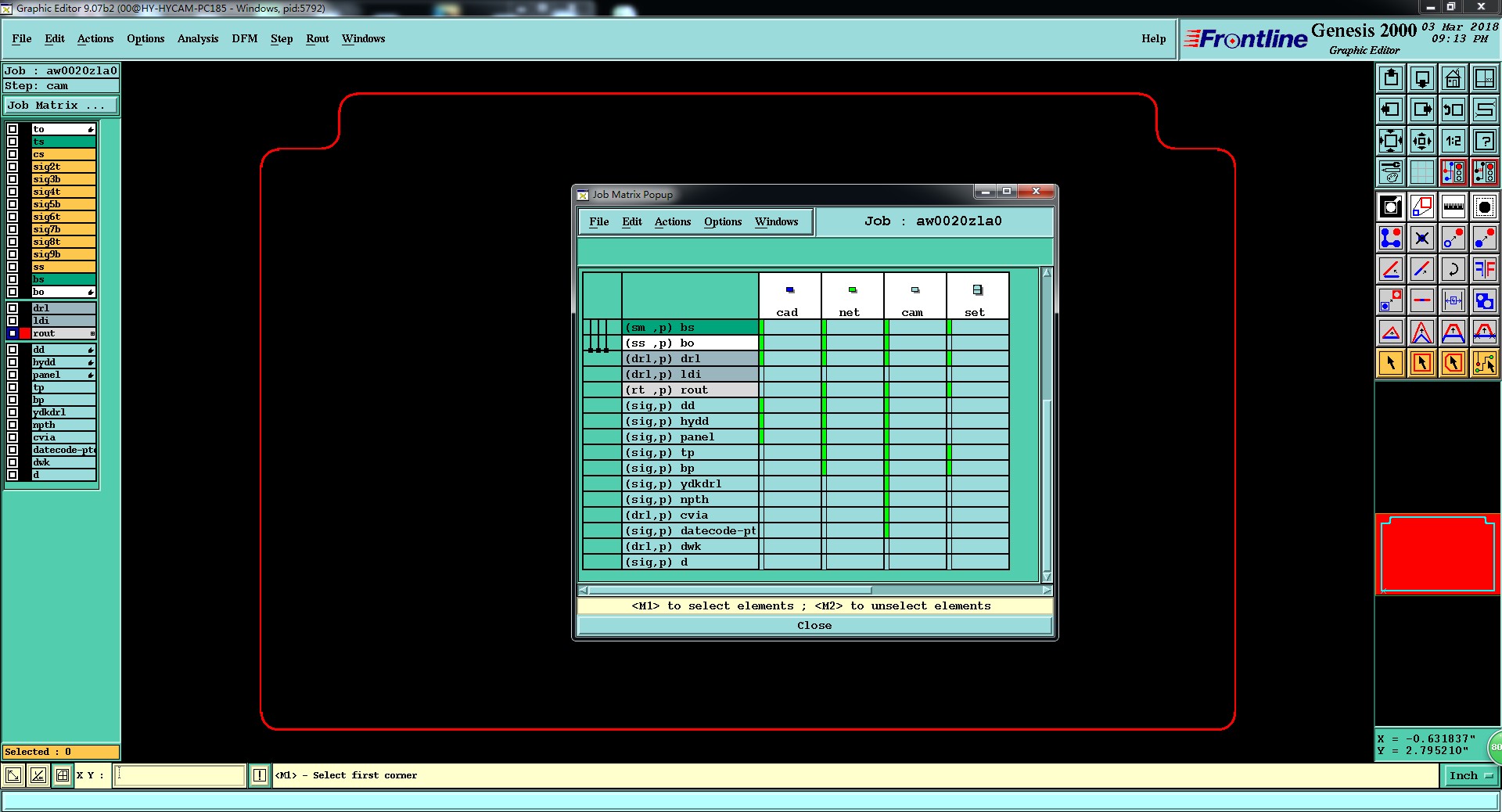Select the plain arrow pointer selection tool
Viewport: 1502px width, 812px height.
[1391, 363]
